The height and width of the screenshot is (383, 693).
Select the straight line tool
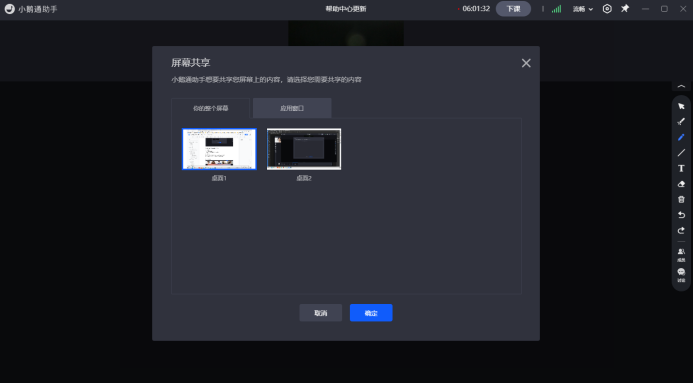click(681, 153)
